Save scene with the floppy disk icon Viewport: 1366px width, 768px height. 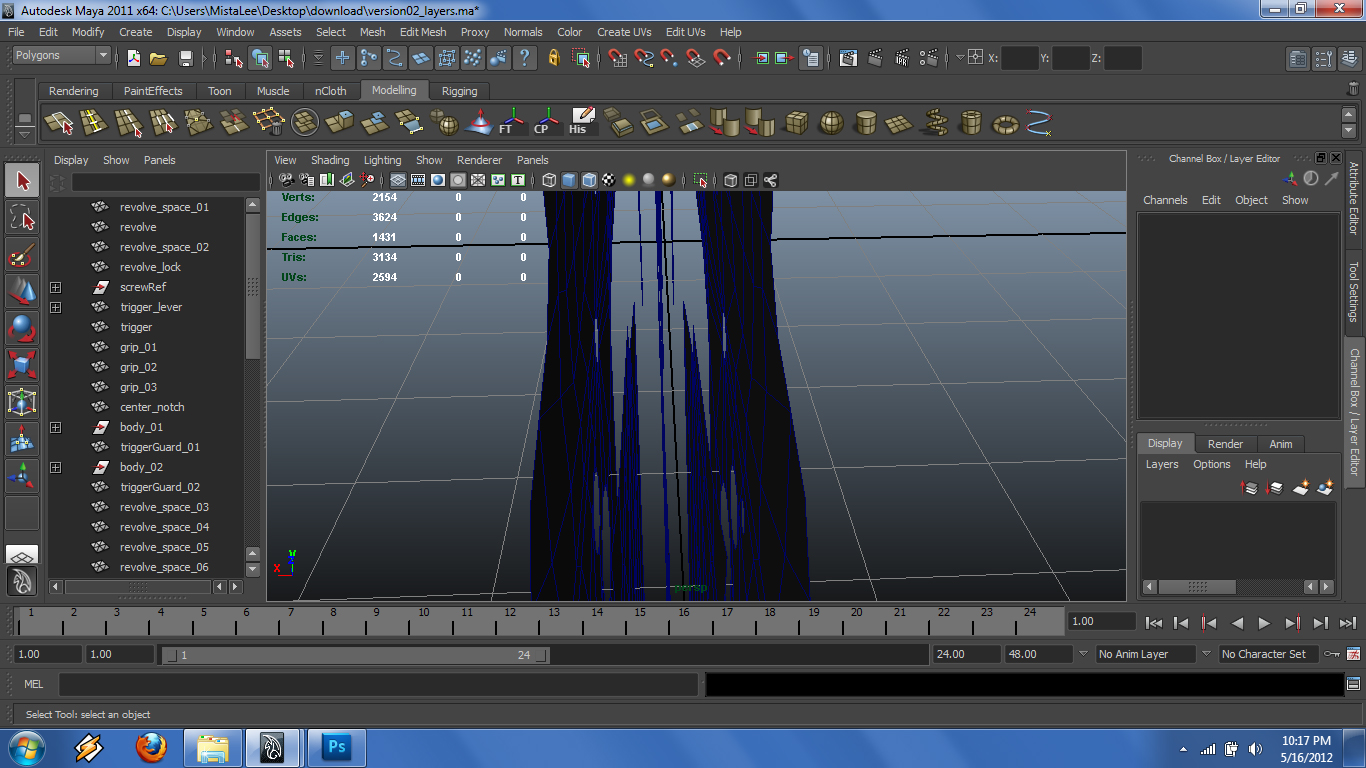tap(184, 58)
